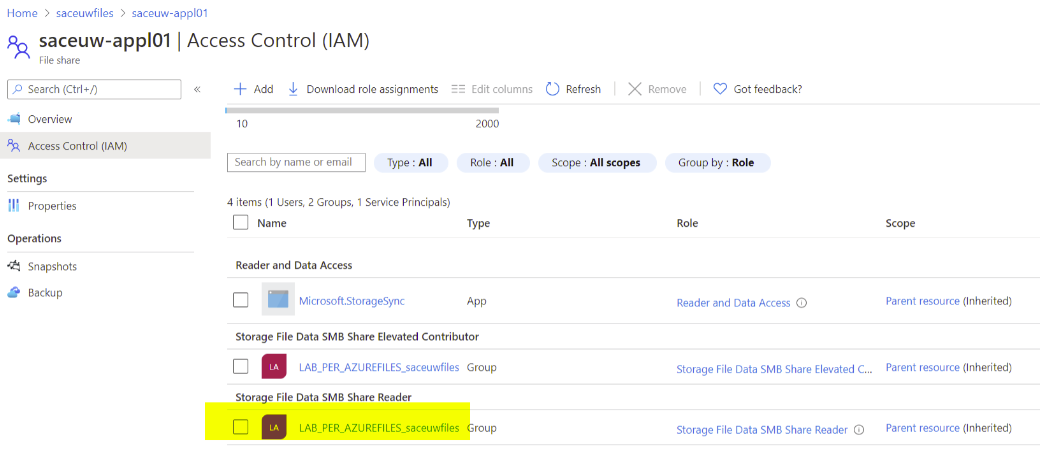Refresh the role assignments list
The width and height of the screenshot is (1040, 459).
coord(583,89)
